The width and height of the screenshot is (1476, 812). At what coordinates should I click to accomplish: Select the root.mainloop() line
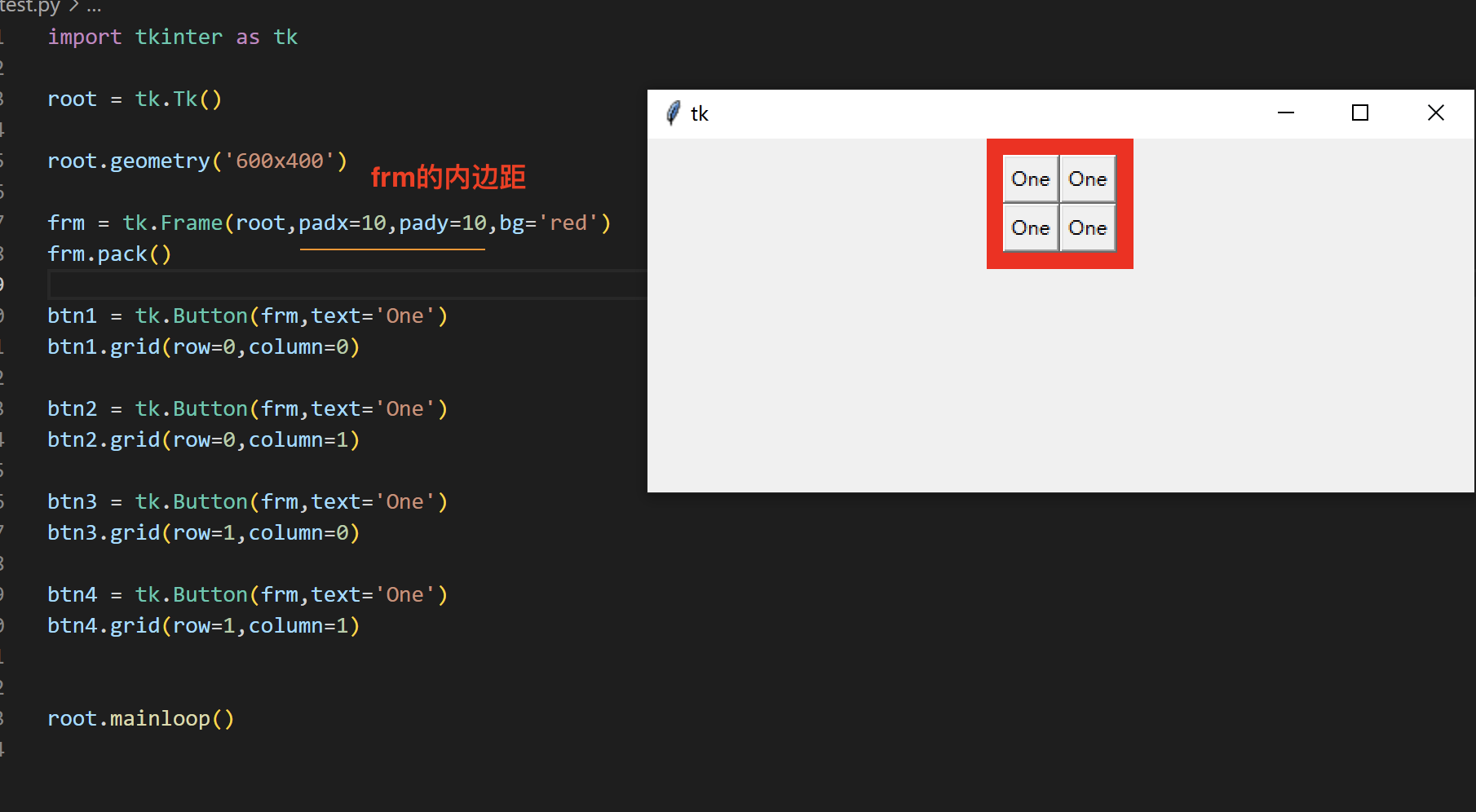140,717
